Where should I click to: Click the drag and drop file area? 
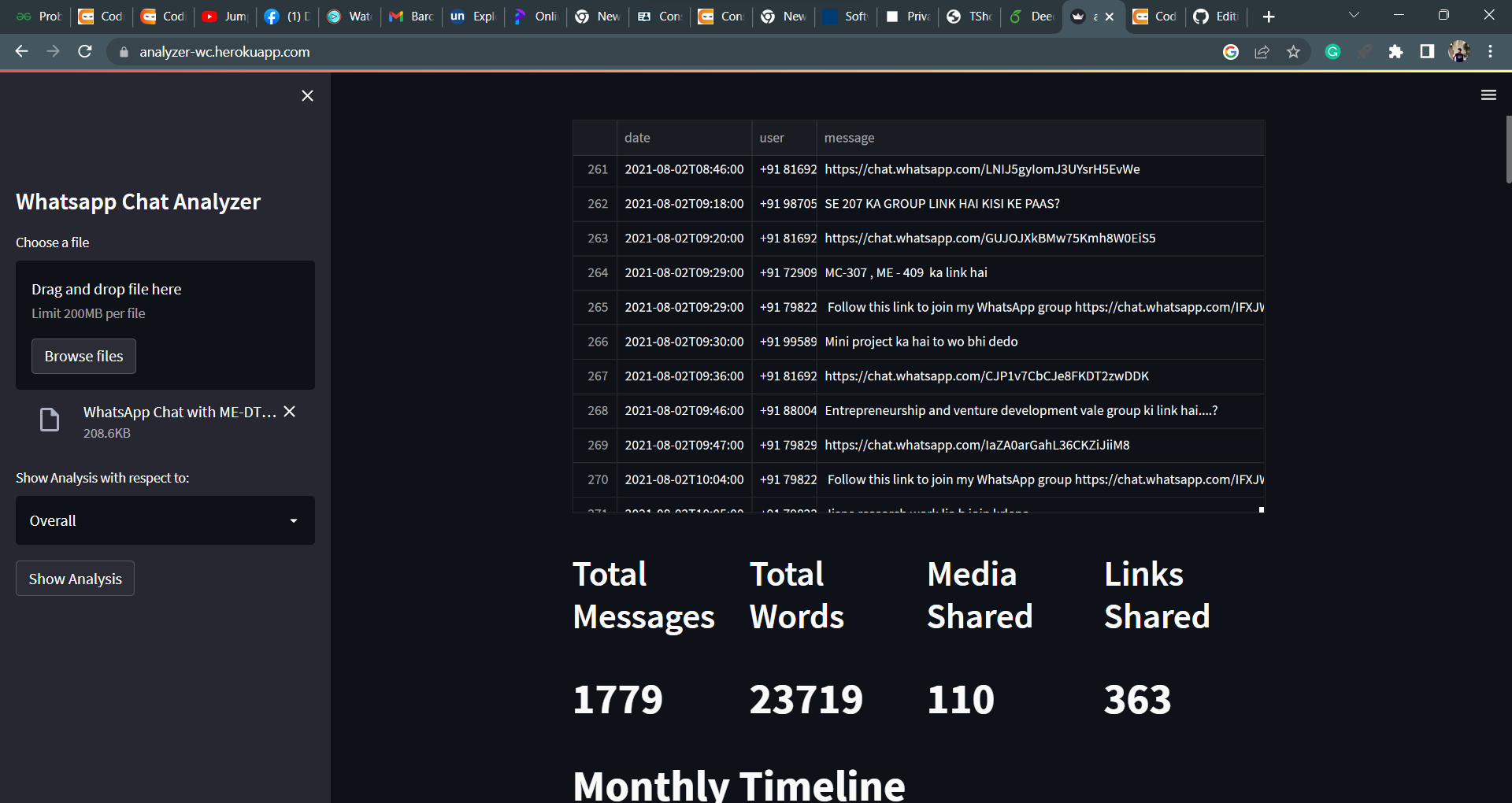point(165,325)
